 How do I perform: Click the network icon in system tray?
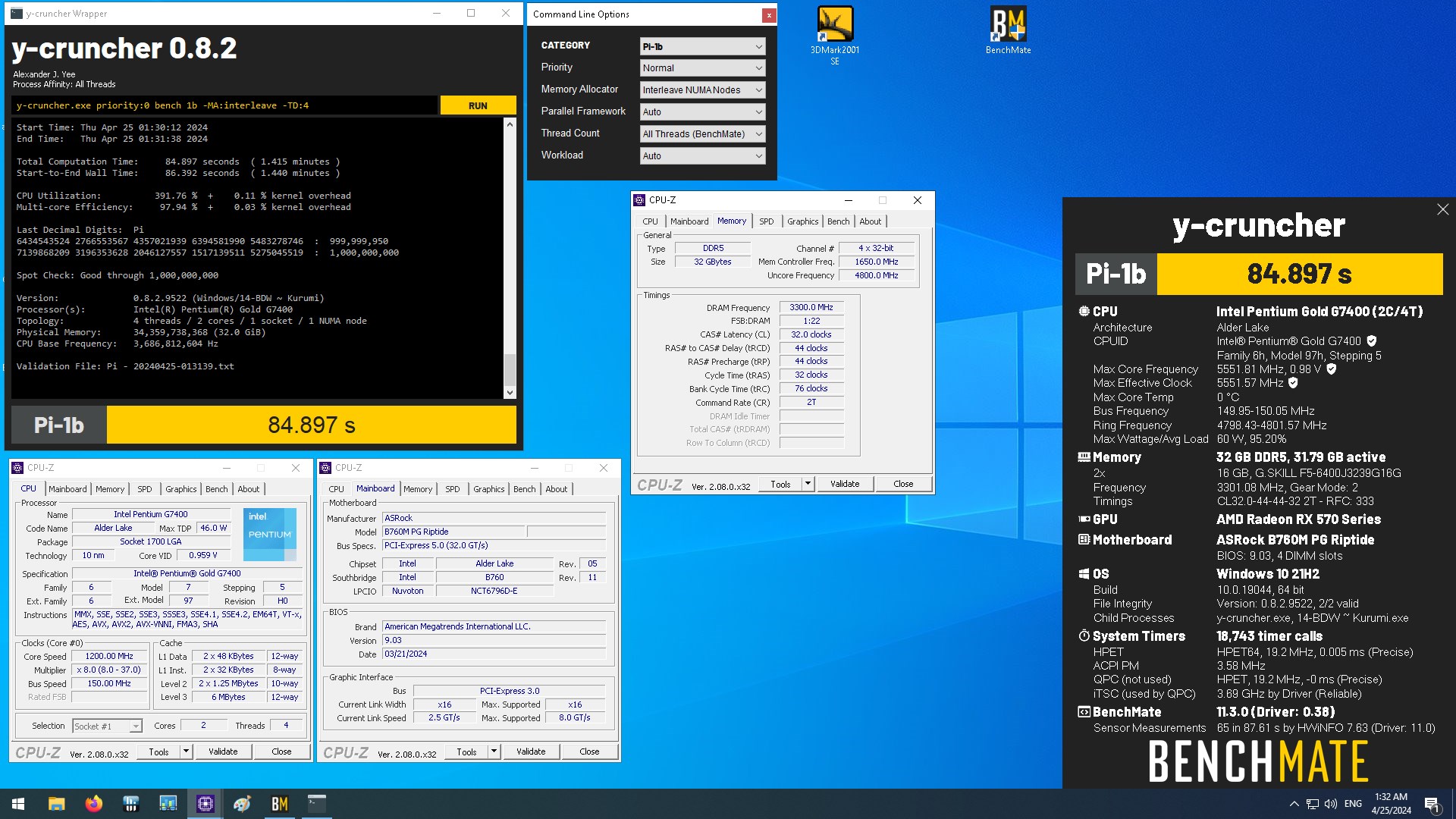(x=1313, y=804)
